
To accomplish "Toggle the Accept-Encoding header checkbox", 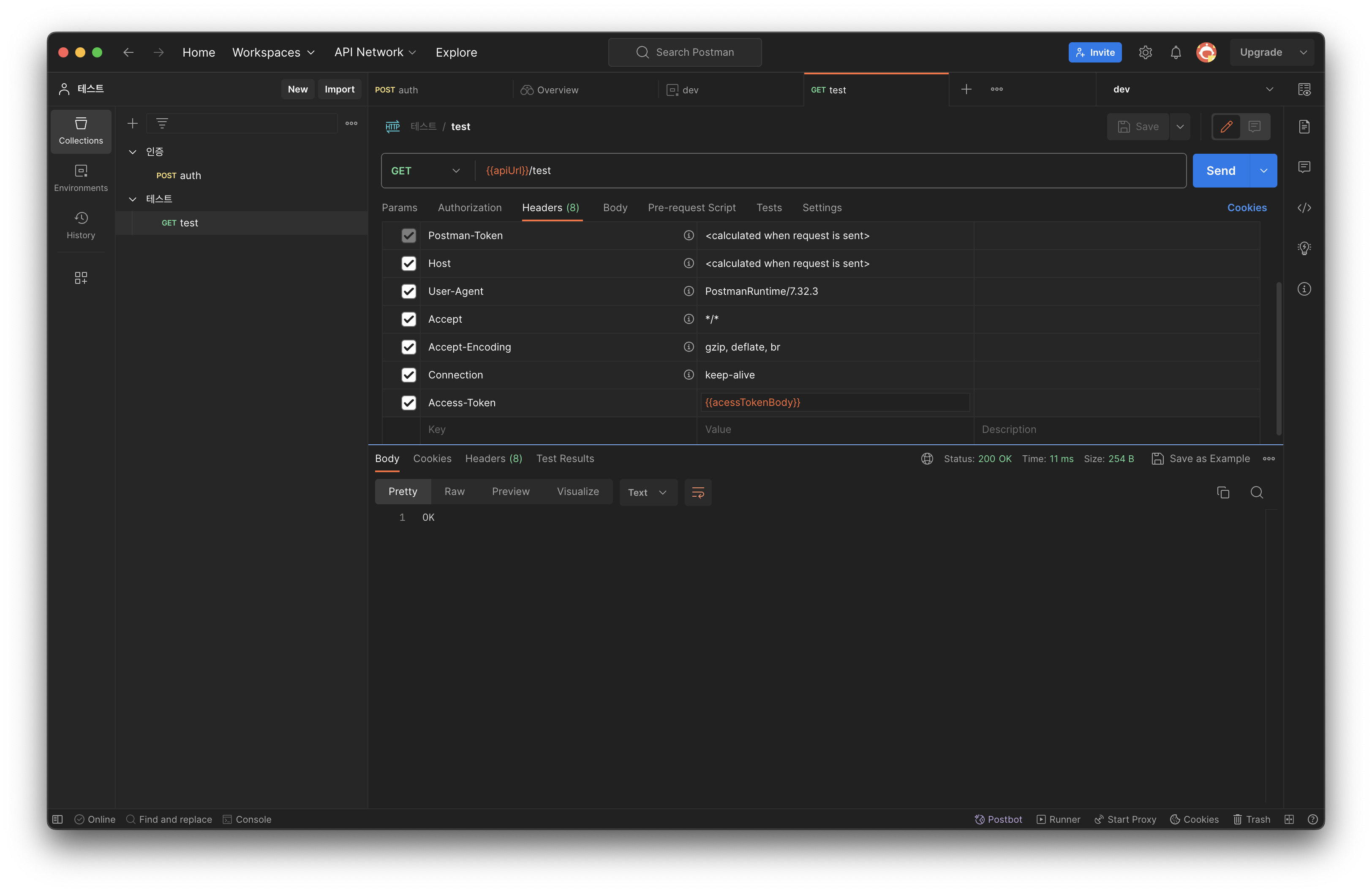I will point(409,347).
